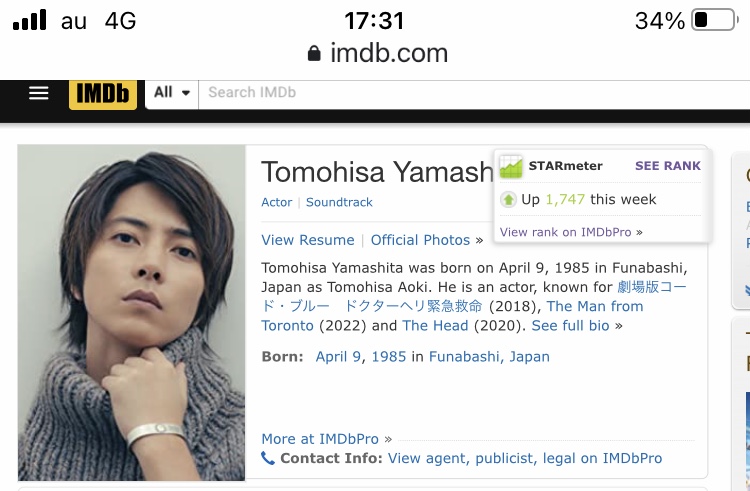
Task: Select the Soundtrack credits link
Action: pos(339,202)
